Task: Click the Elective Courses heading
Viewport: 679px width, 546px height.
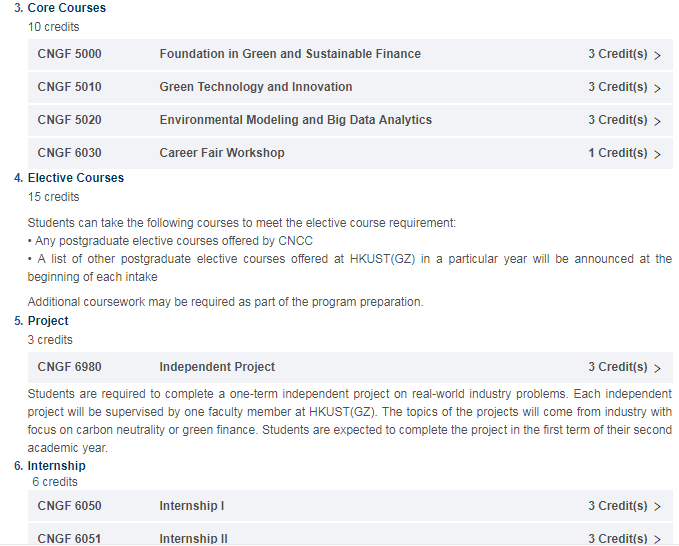Action: (x=76, y=178)
